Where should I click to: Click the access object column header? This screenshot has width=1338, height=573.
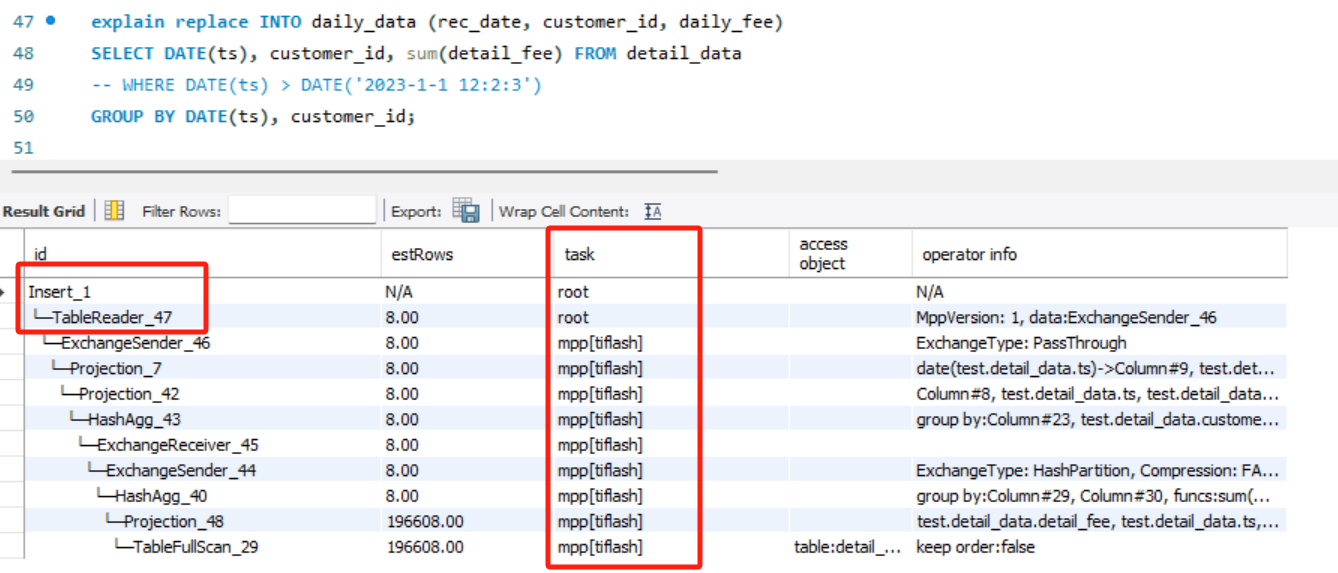tap(823, 254)
